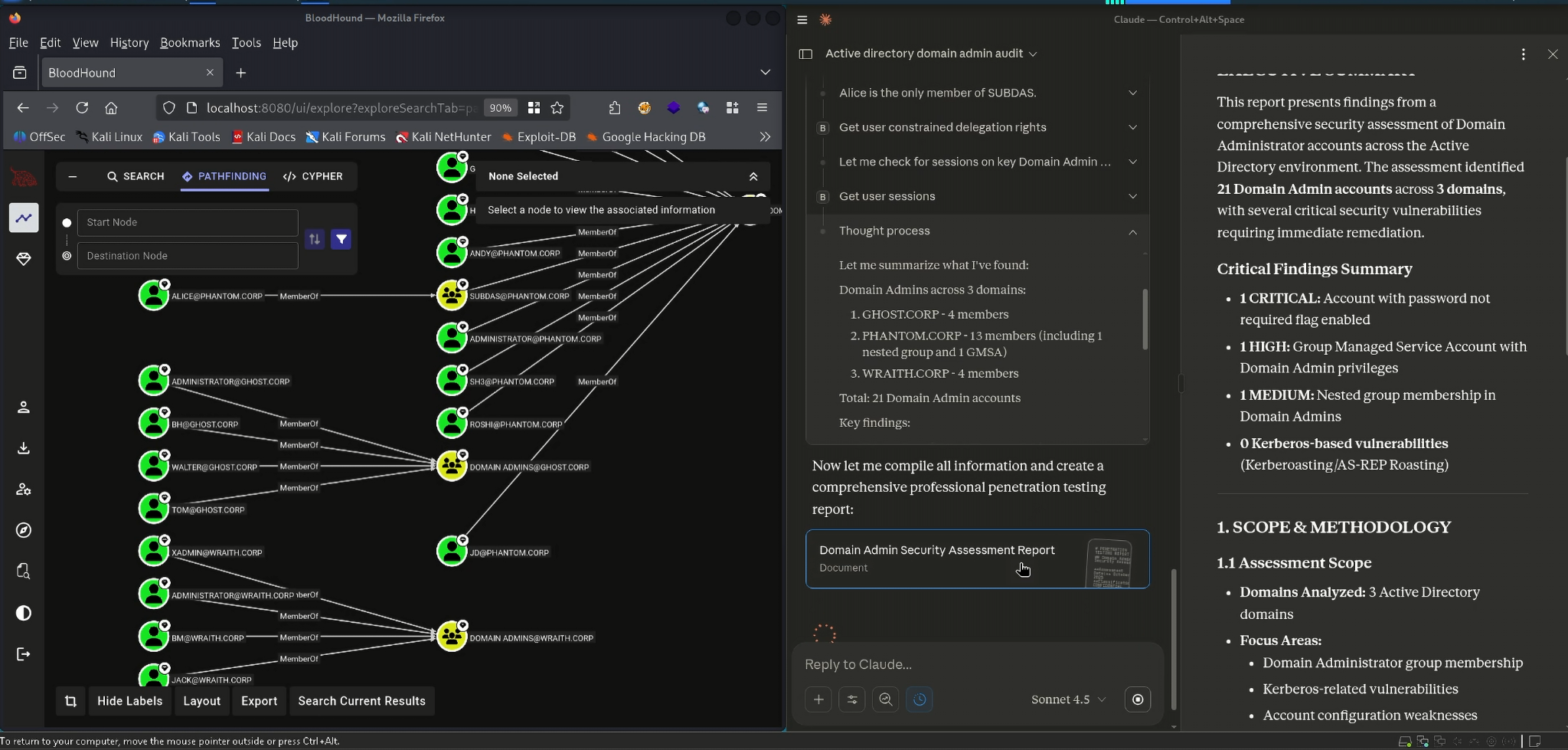Expand the Get user sessions step

pyautogui.click(x=1132, y=197)
